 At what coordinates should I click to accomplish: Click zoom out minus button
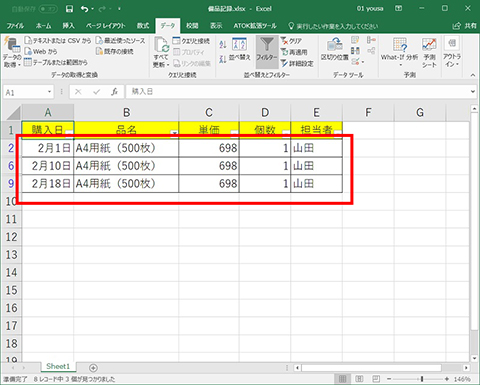(389, 379)
